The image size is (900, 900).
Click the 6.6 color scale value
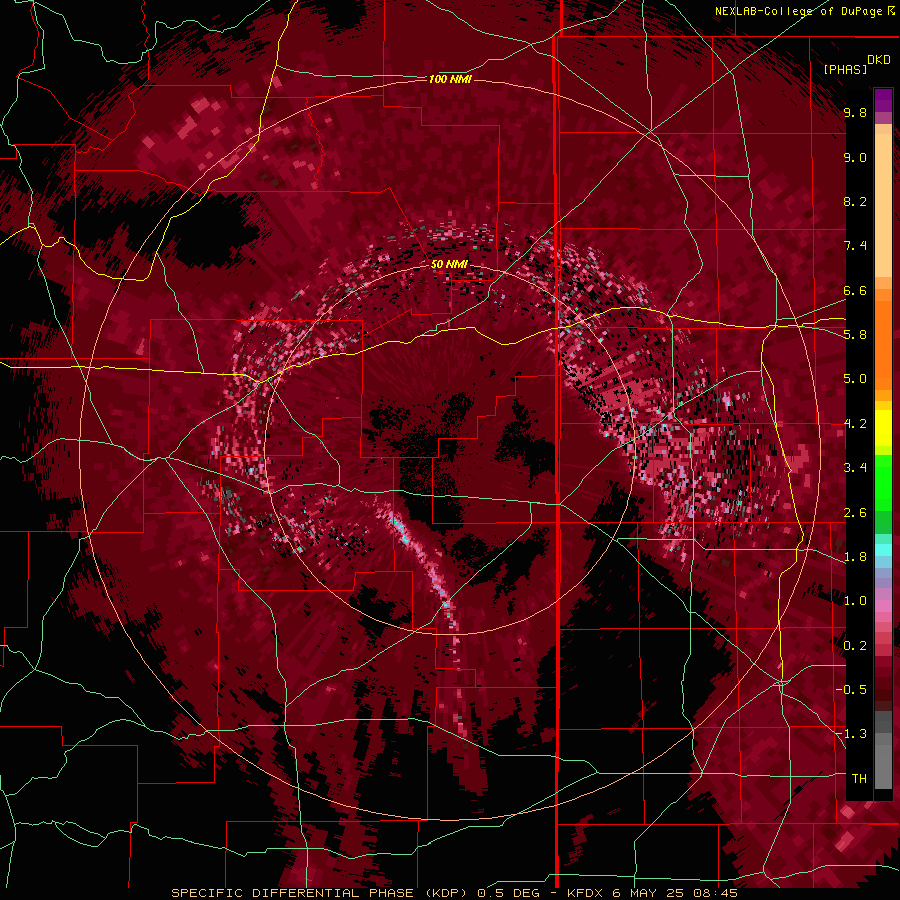pos(855,290)
